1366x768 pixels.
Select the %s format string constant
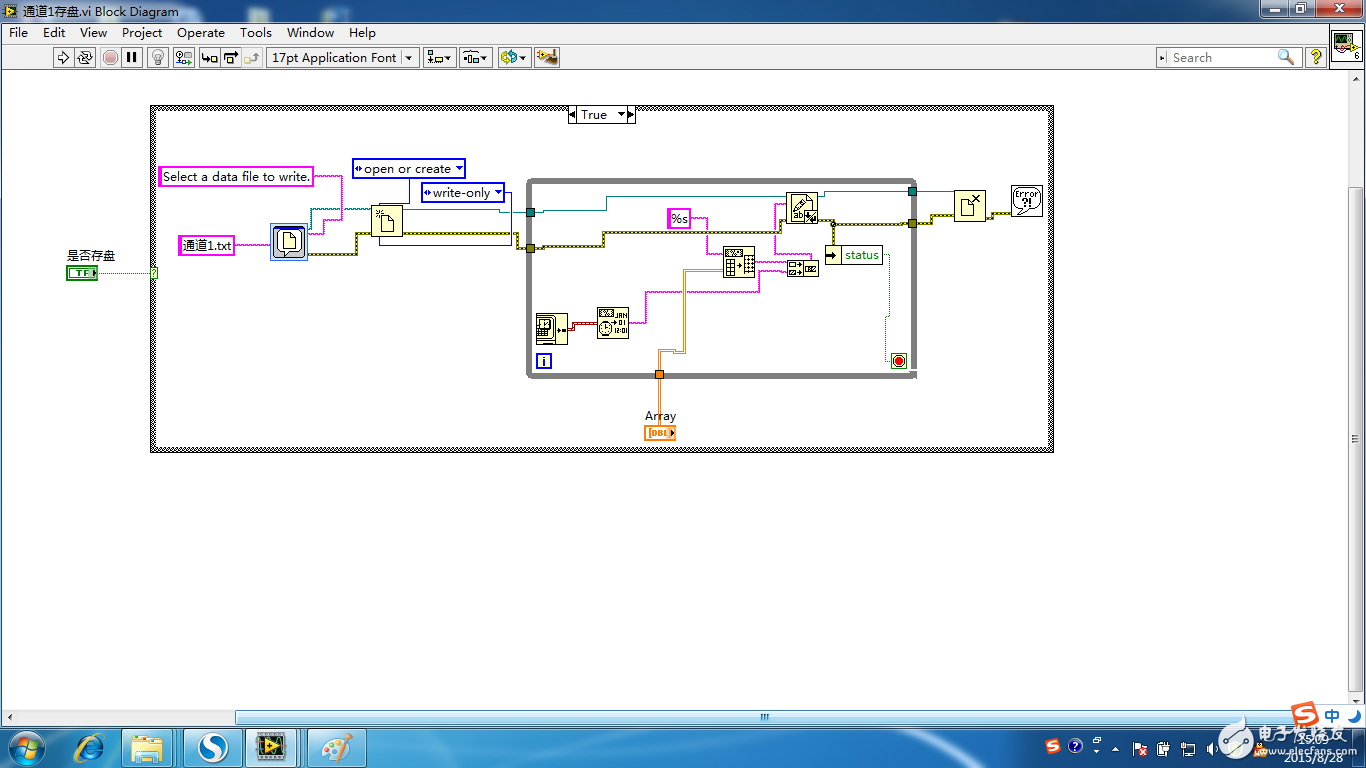(680, 218)
